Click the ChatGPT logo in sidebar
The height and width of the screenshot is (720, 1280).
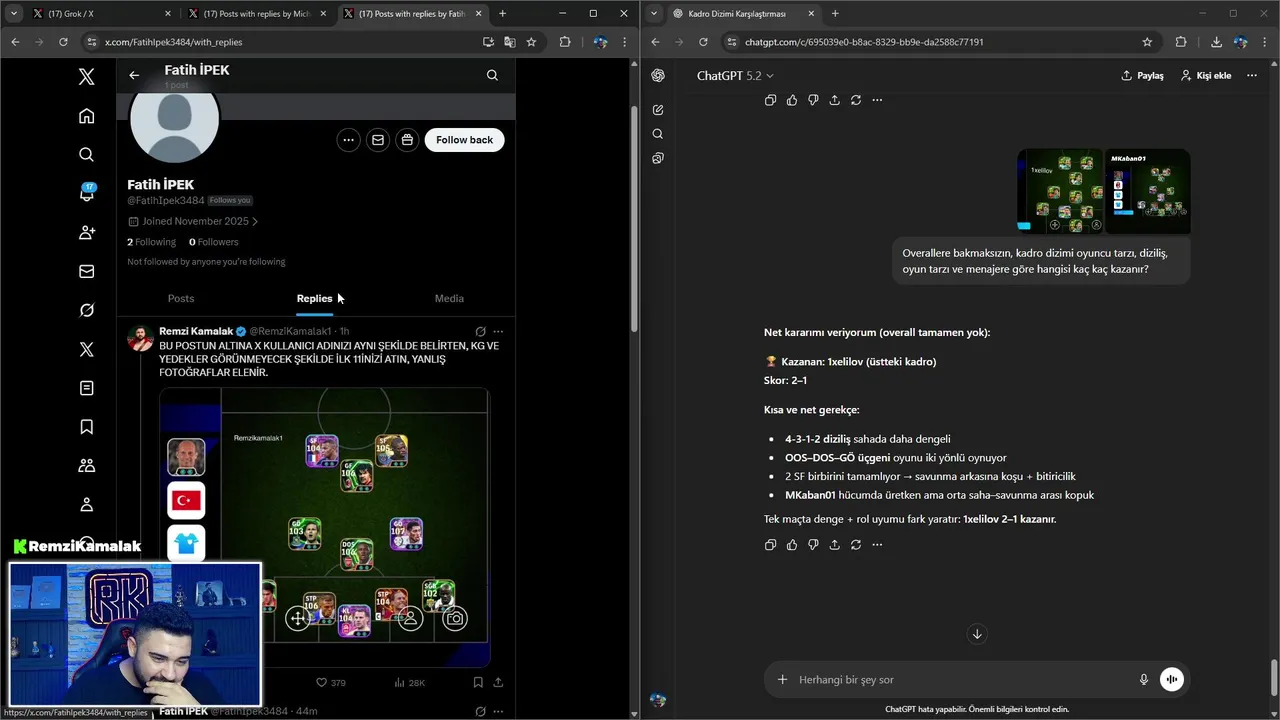[658, 76]
